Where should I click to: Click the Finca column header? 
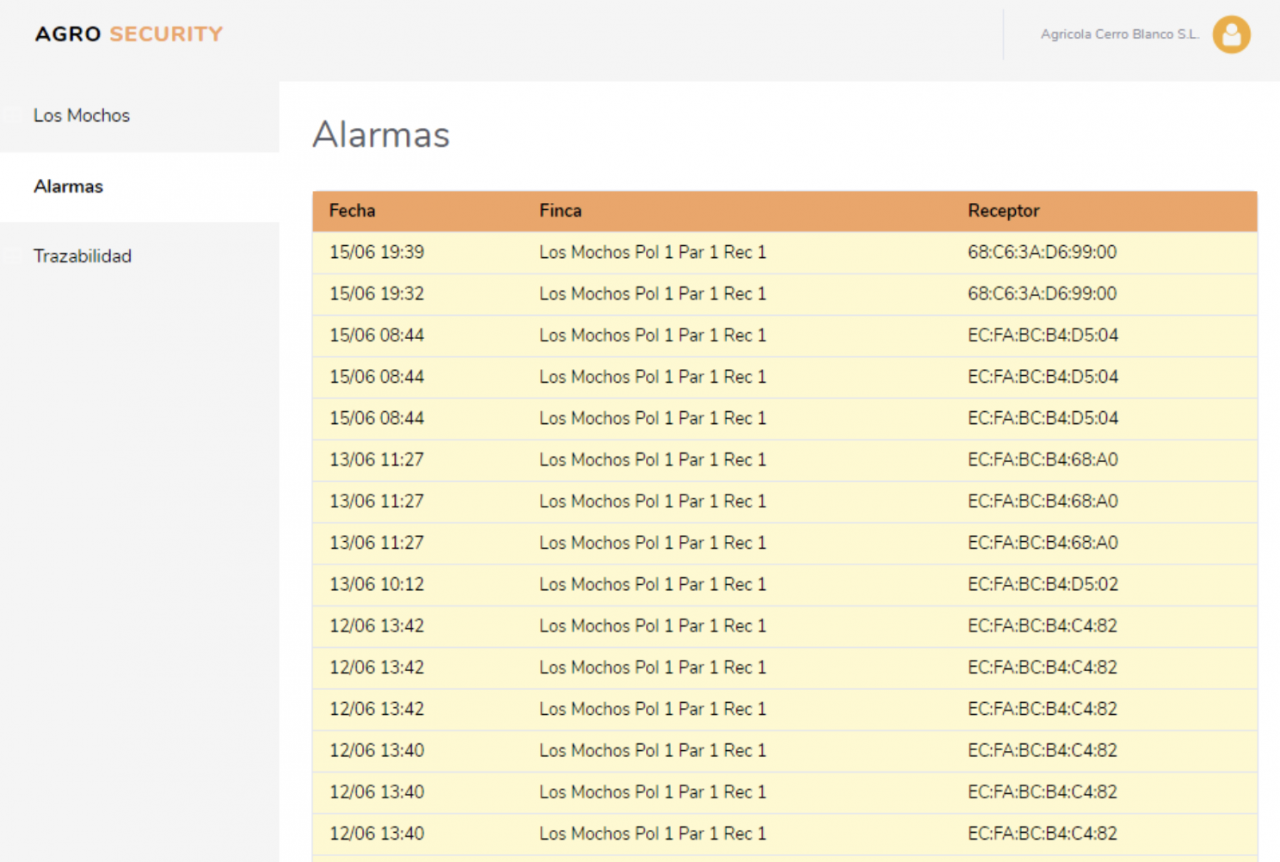[x=560, y=211]
